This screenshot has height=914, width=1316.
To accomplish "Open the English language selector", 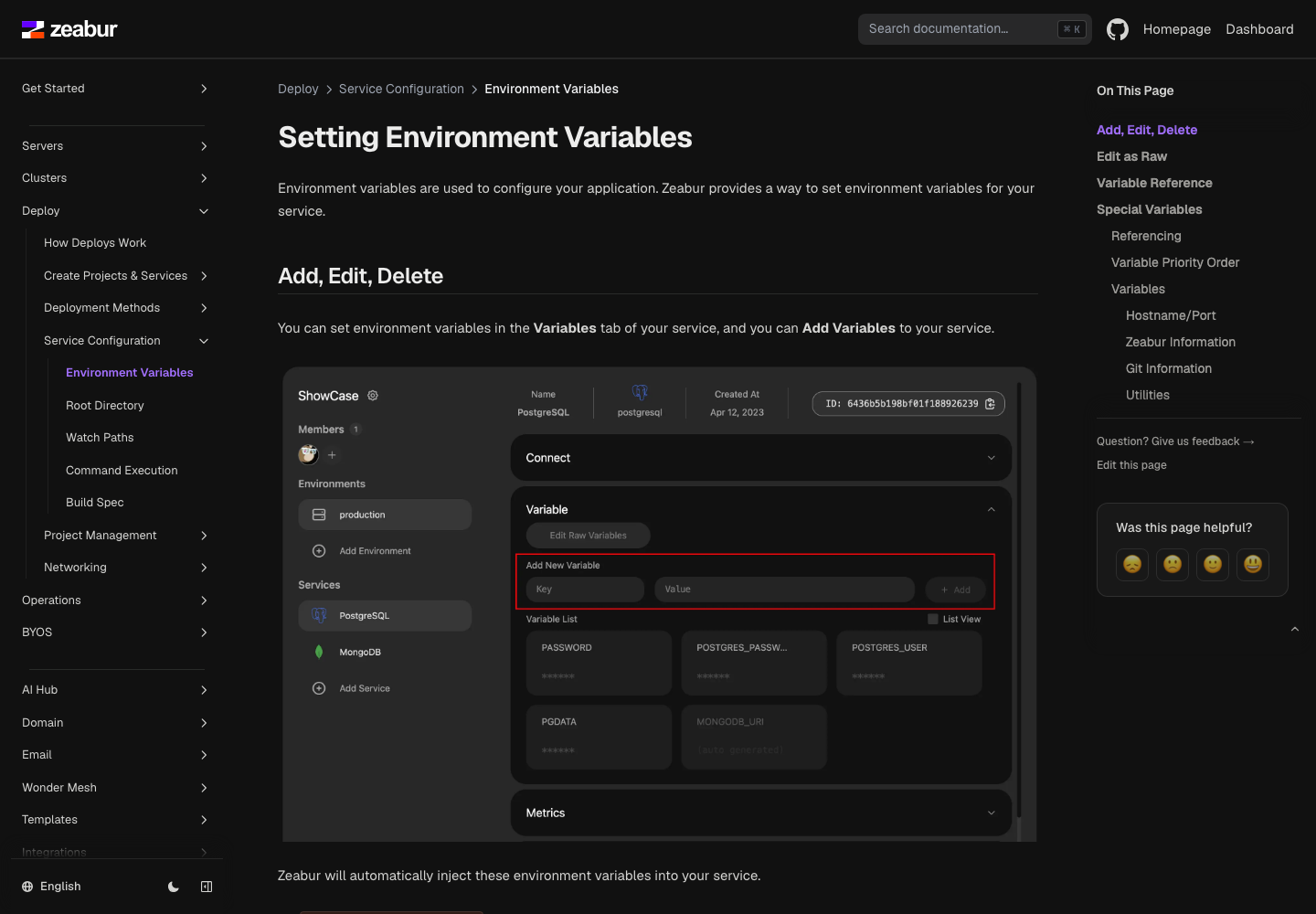I will click(x=51, y=887).
